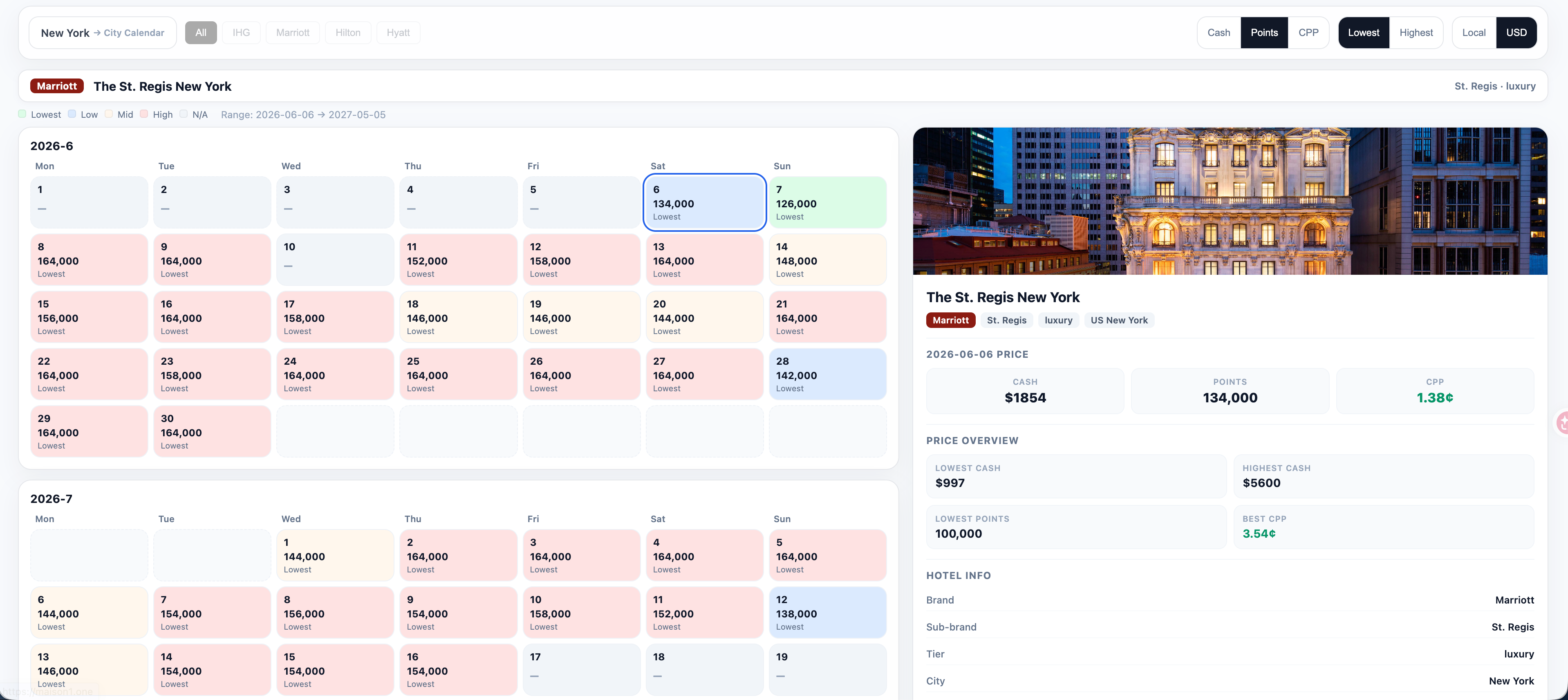Image resolution: width=1568 pixels, height=700 pixels.
Task: Switch price display to Cash
Action: coord(1219,33)
